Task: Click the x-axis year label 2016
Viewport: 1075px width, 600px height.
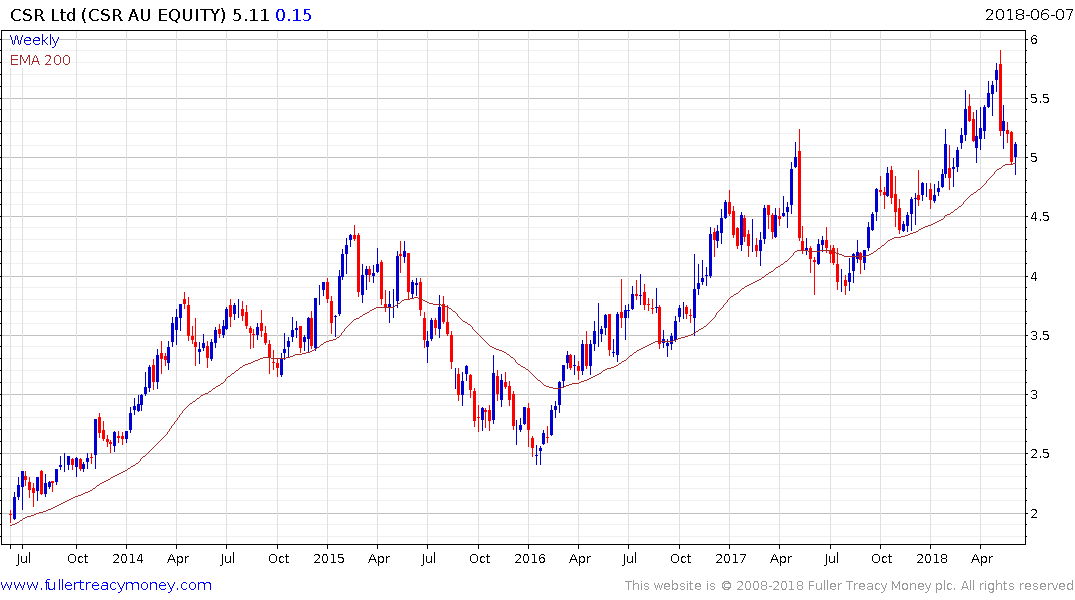Action: coord(529,558)
